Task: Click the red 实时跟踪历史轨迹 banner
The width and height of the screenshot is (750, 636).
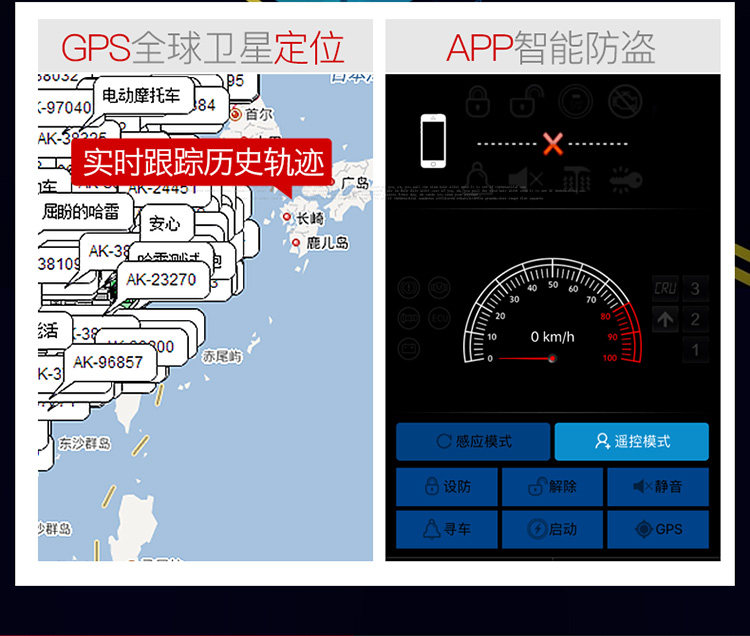Action: (202, 163)
